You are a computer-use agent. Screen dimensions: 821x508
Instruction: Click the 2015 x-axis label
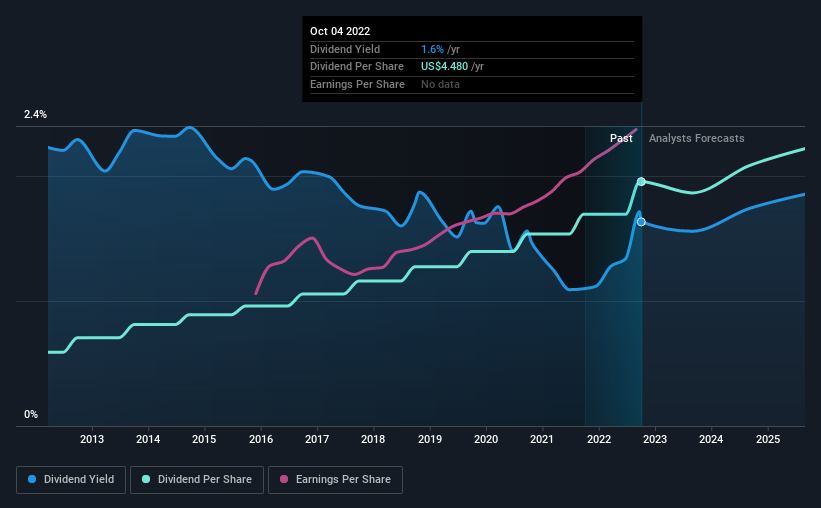point(204,439)
